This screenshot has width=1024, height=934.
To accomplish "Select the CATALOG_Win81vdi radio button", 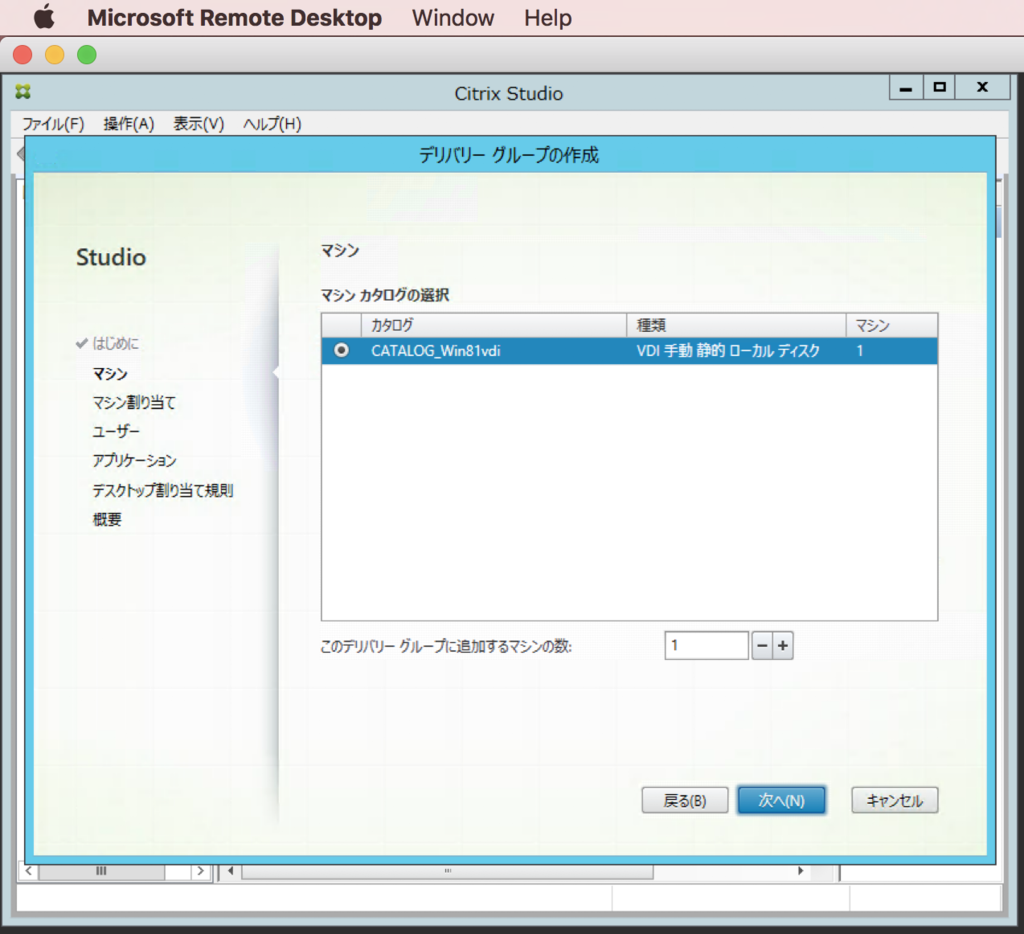I will pyautogui.click(x=341, y=351).
